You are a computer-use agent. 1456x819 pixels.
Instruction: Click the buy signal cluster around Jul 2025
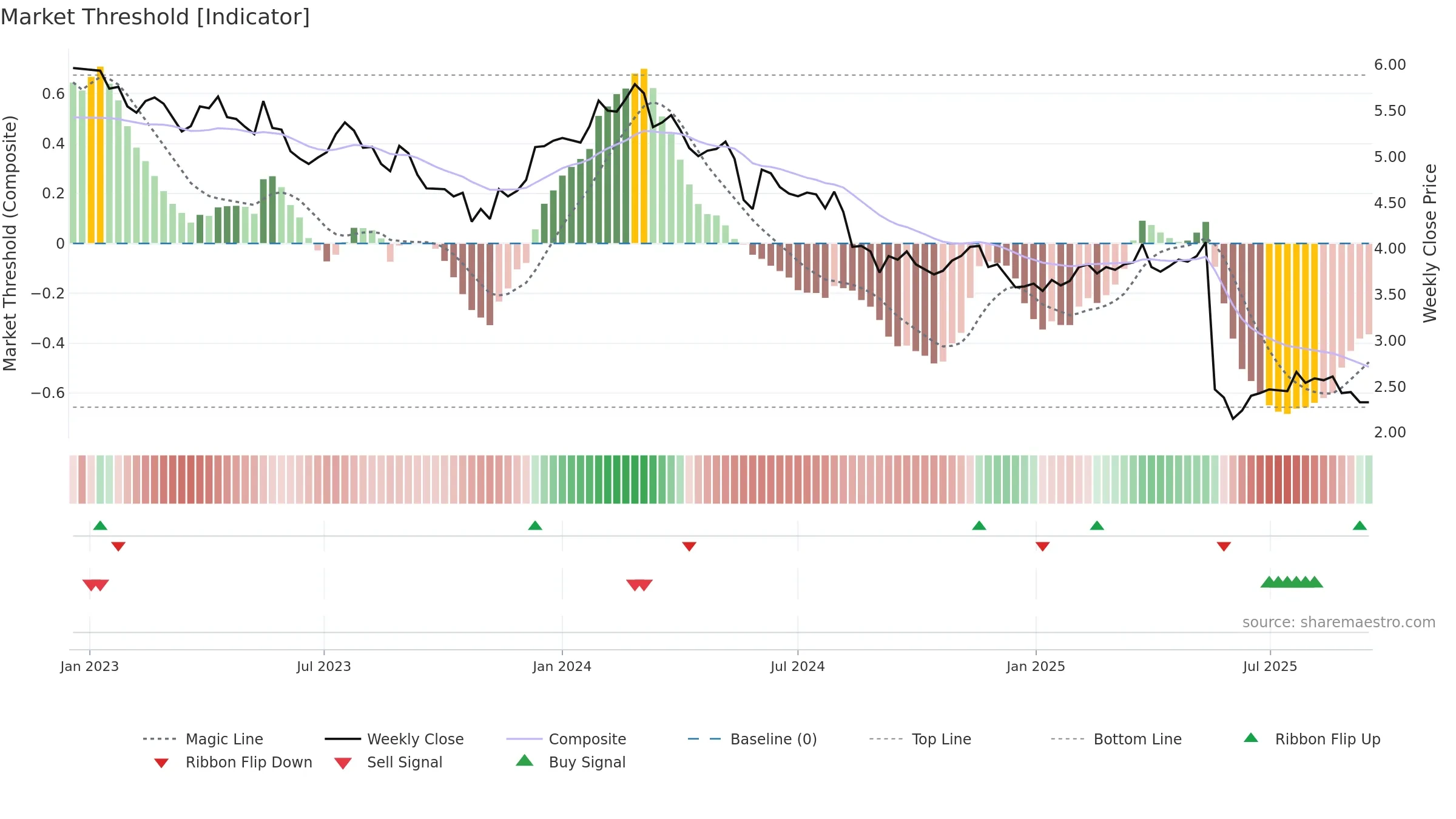pyautogui.click(x=1292, y=582)
